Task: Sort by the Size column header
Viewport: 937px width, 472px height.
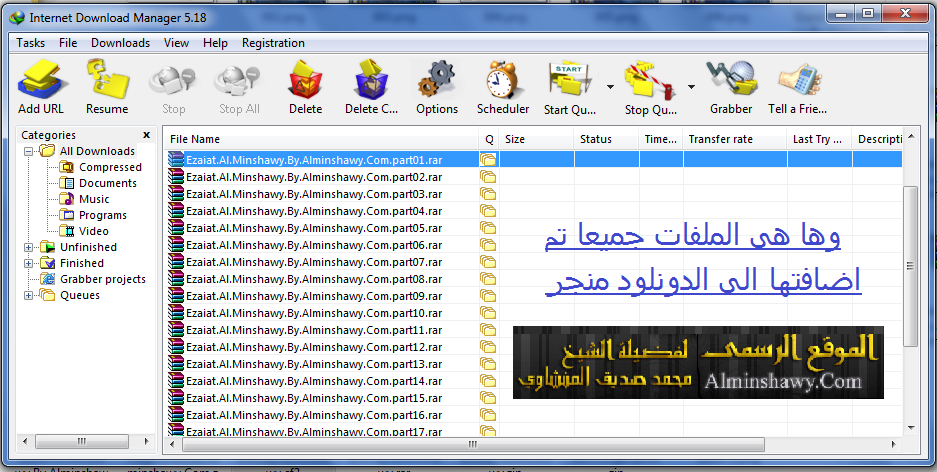Action: pos(537,139)
